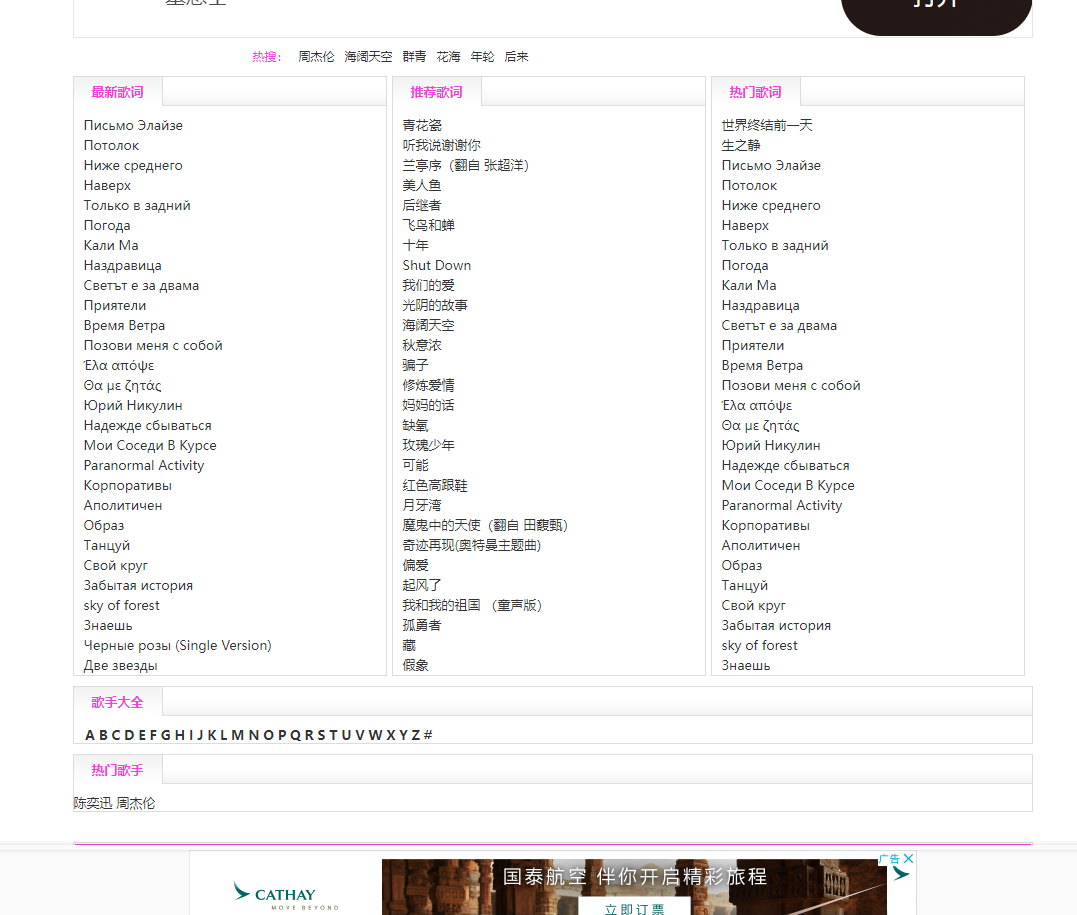Open 世界终结前一天 lyrics
The height and width of the screenshot is (915, 1077).
[767, 126]
